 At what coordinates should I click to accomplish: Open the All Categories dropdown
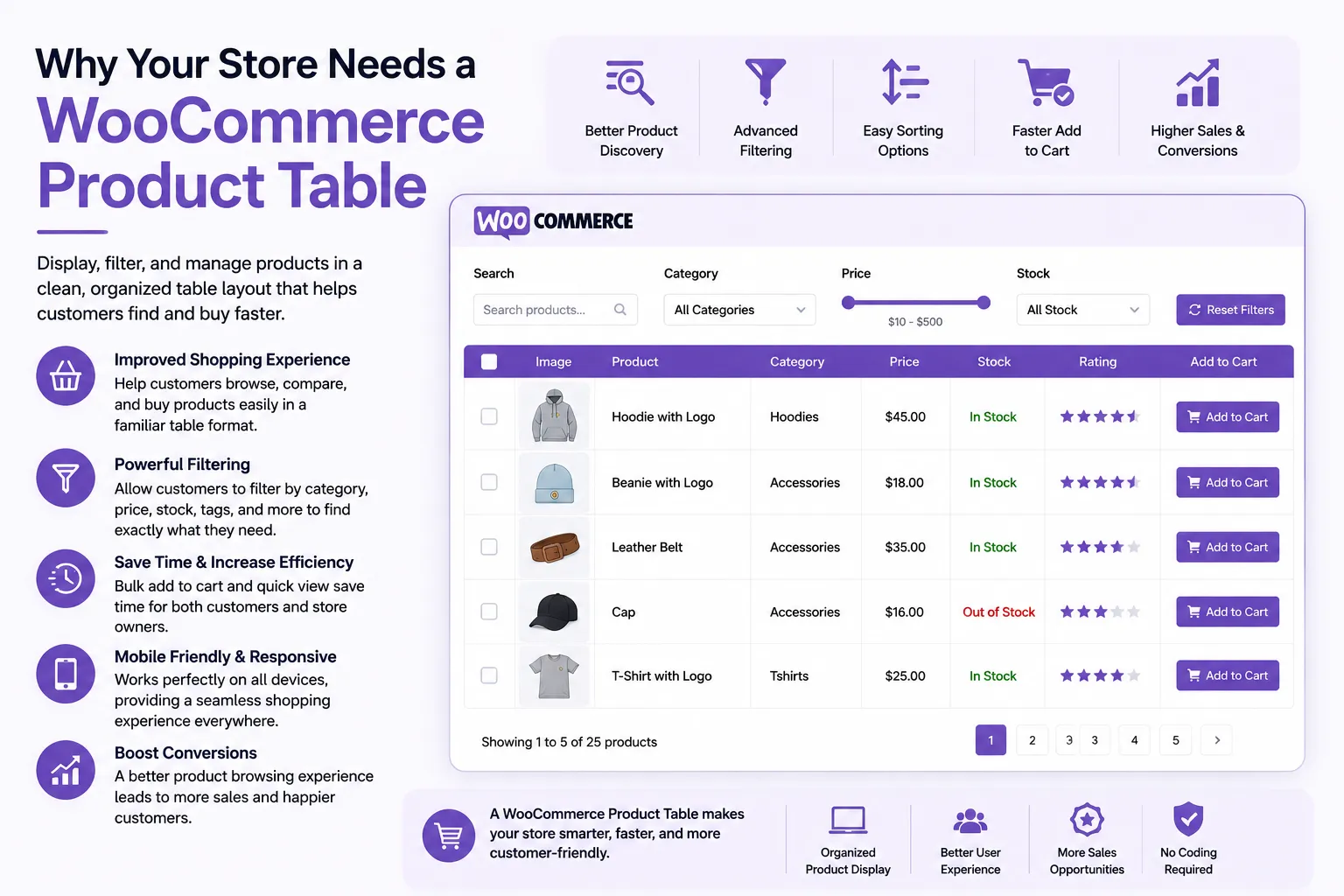click(739, 310)
